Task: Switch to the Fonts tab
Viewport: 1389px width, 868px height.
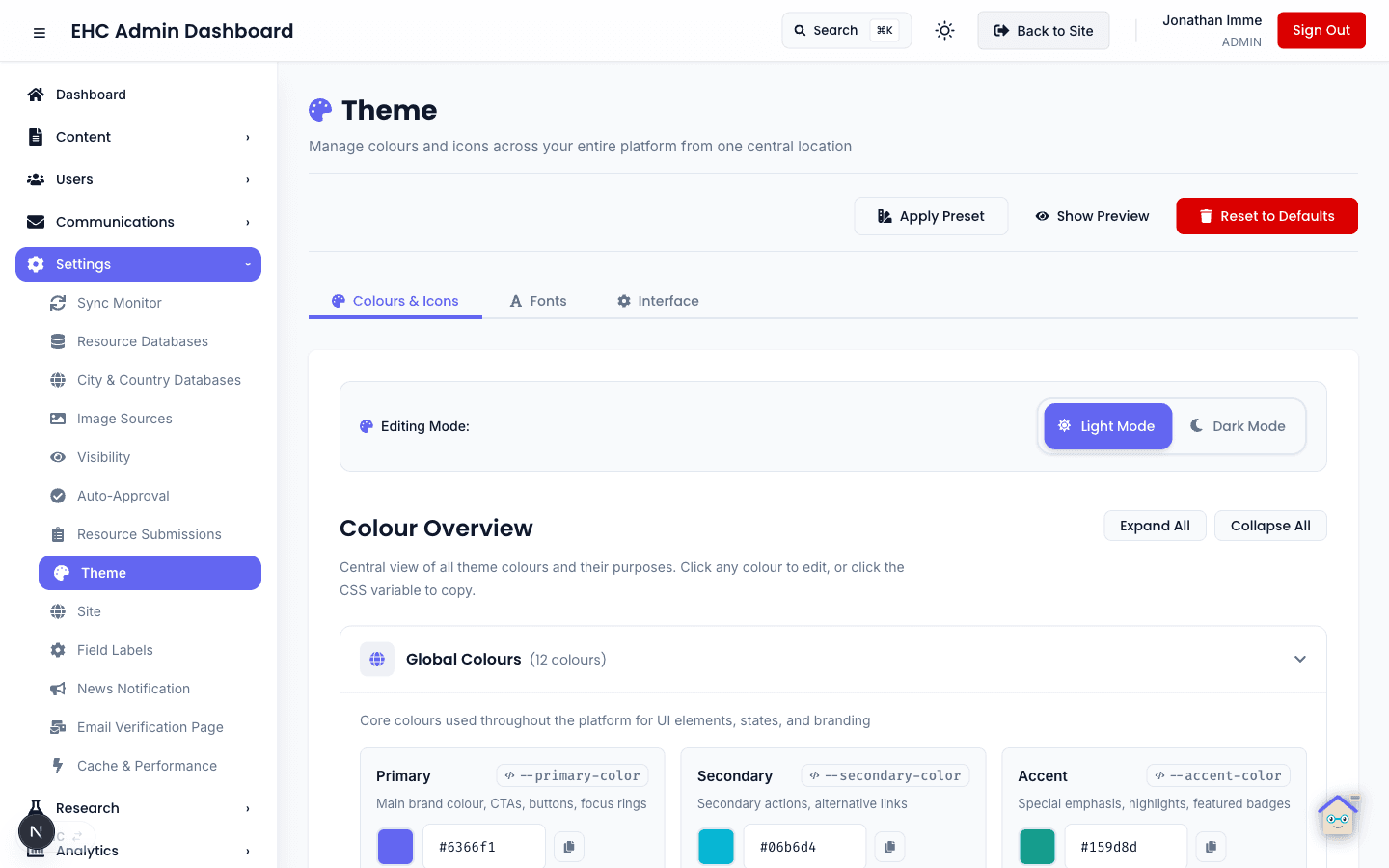Action: coord(537,300)
